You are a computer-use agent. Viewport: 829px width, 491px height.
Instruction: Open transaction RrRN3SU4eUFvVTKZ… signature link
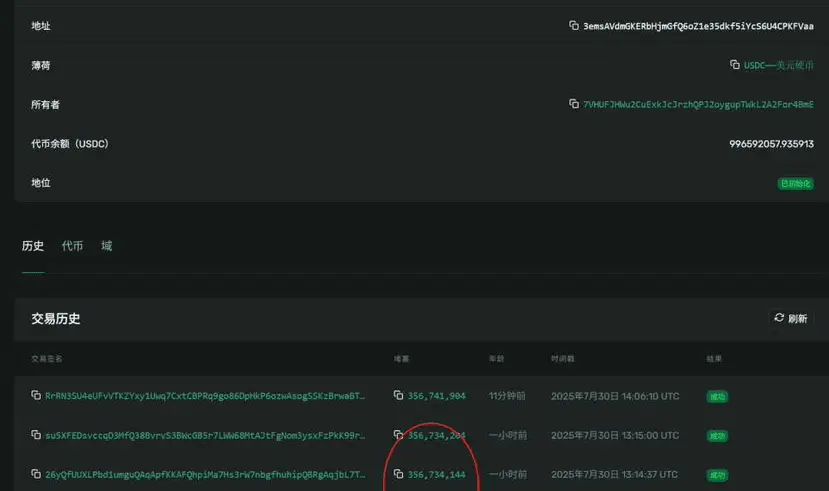(205, 396)
